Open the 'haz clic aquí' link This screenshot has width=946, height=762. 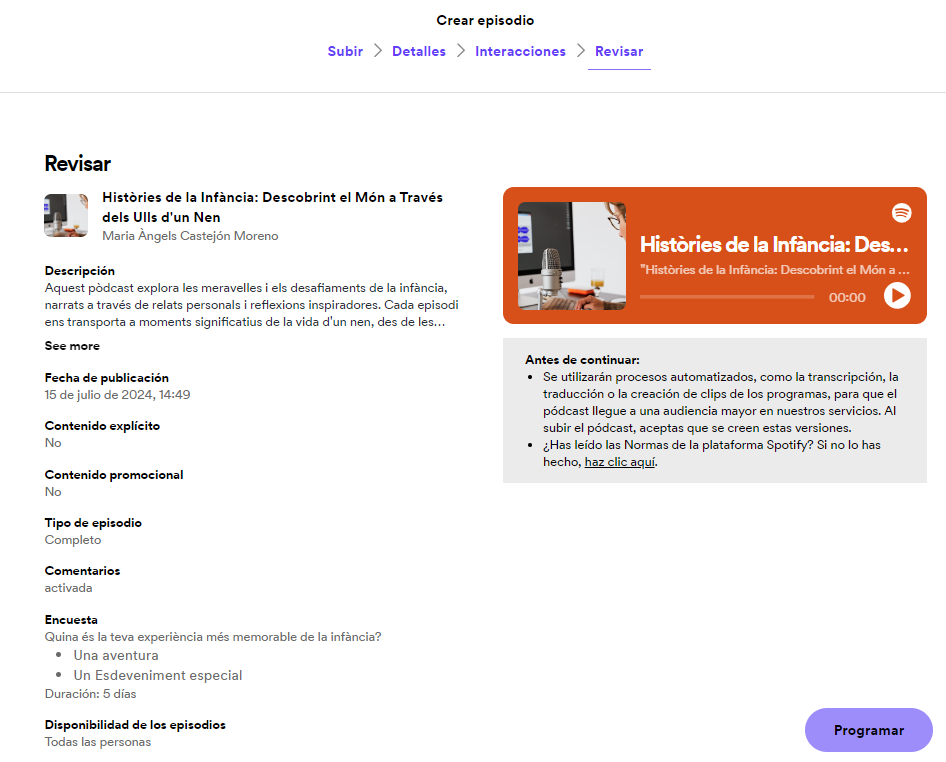620,462
